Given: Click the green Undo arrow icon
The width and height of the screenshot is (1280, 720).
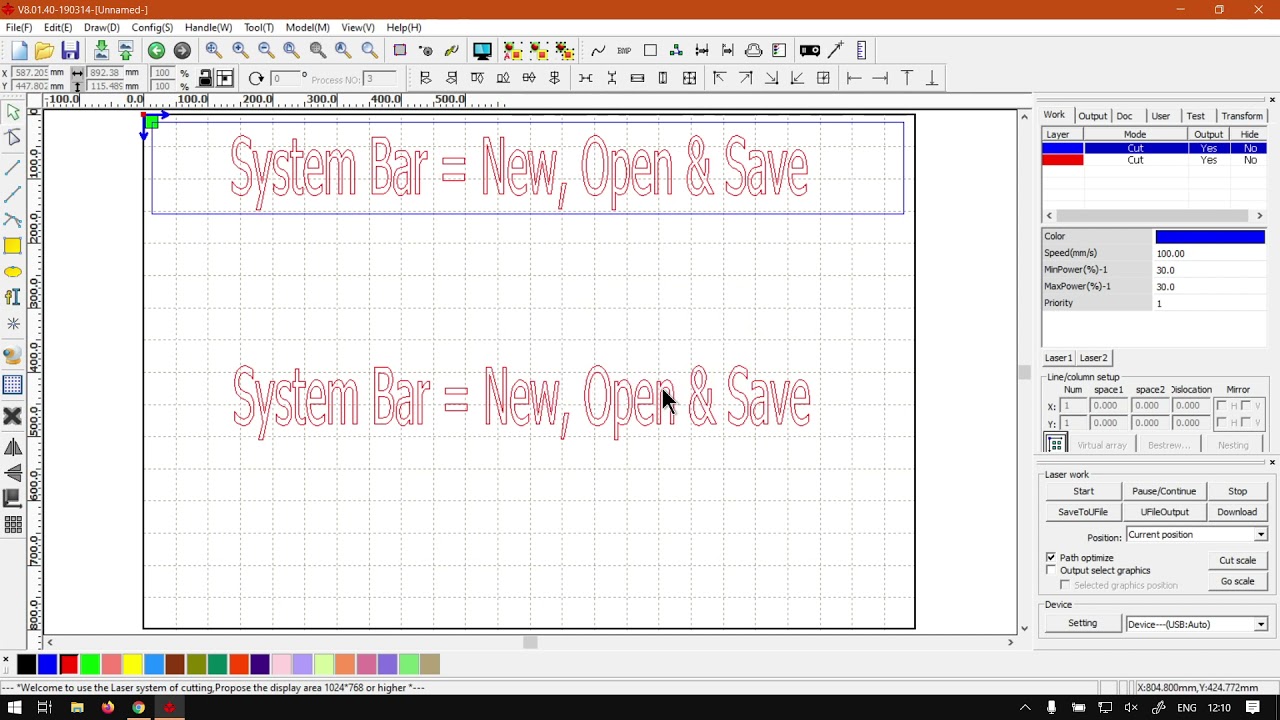Looking at the screenshot, I should pyautogui.click(x=156, y=51).
